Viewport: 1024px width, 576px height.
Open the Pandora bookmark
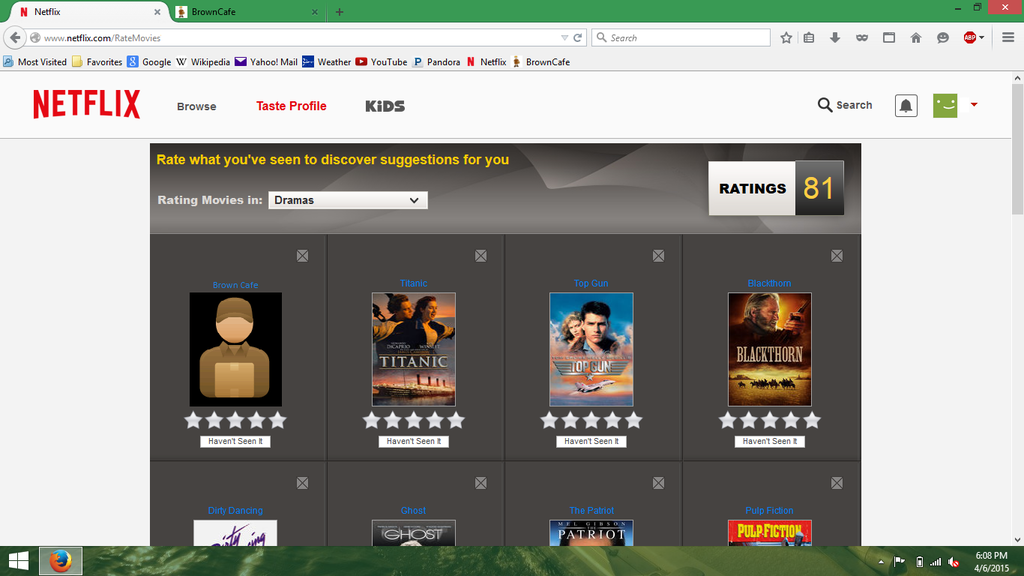pyautogui.click(x=436, y=62)
